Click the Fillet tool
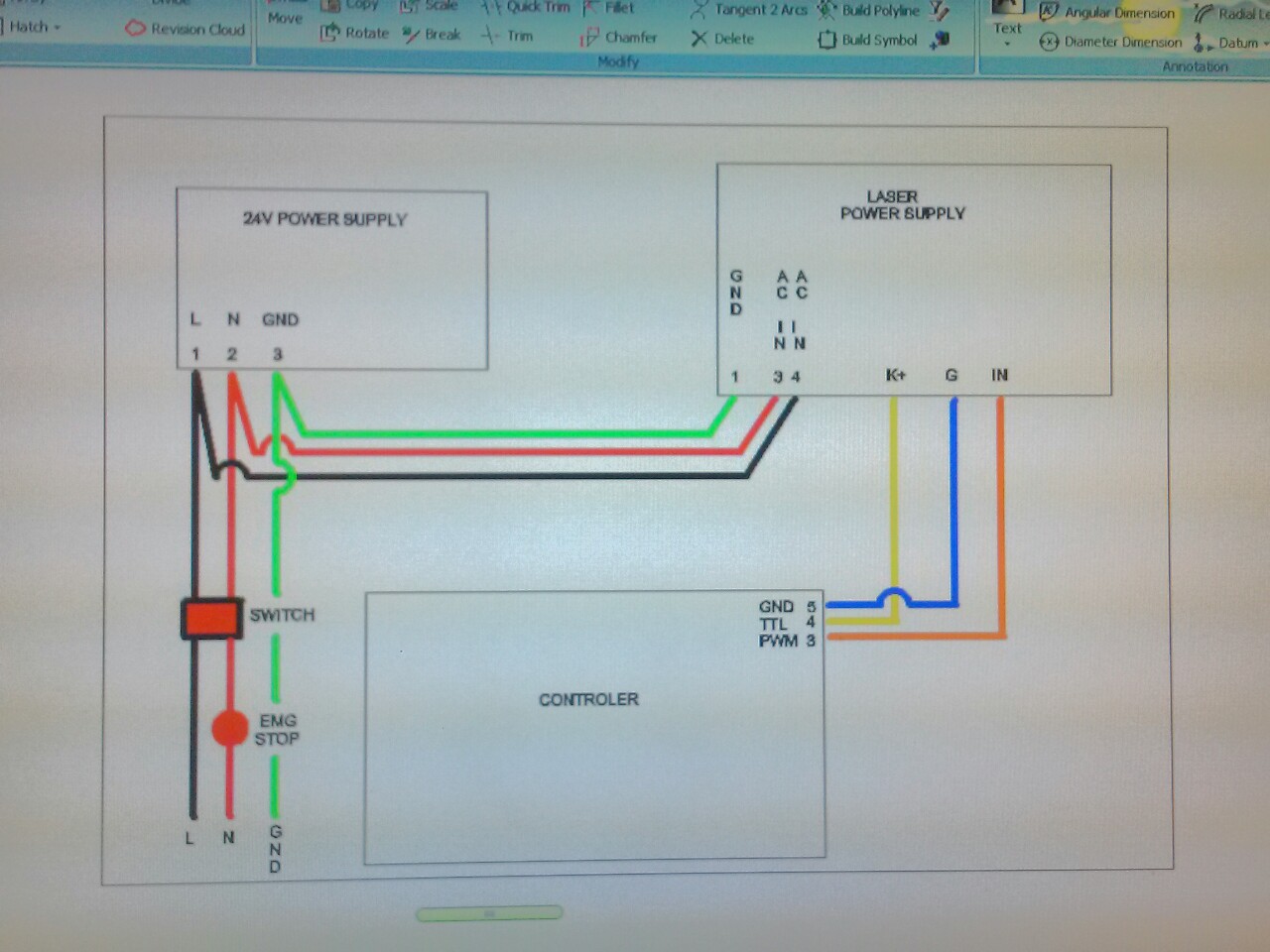Viewport: 1270px width, 952px height. tap(608, 8)
